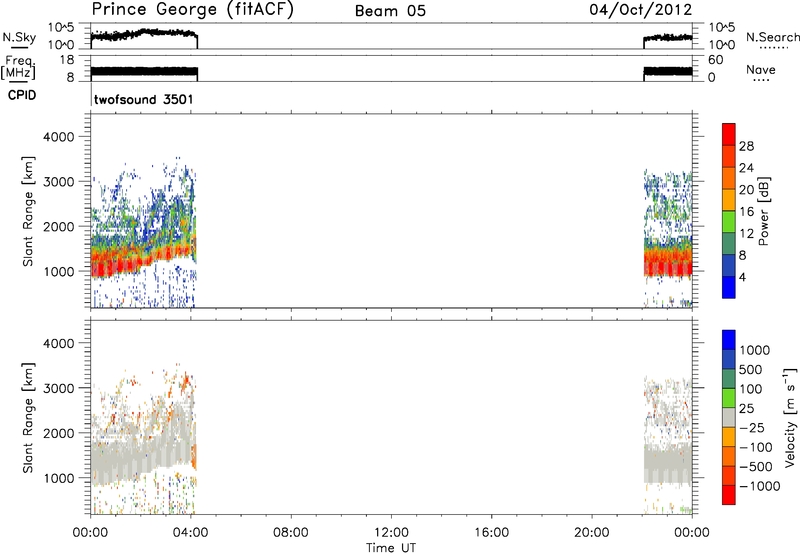Click the "04:00" time axis label
Viewport: 800px width, 554px height.
(x=191, y=533)
